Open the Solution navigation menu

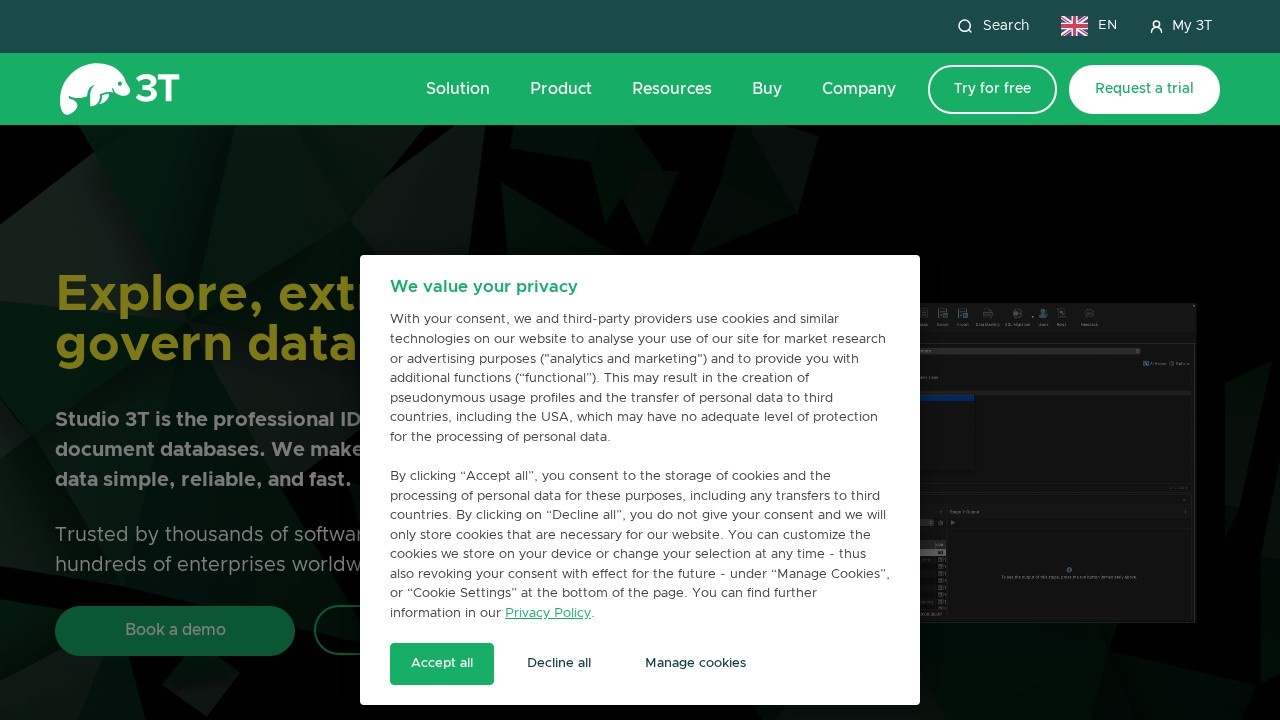(x=457, y=89)
